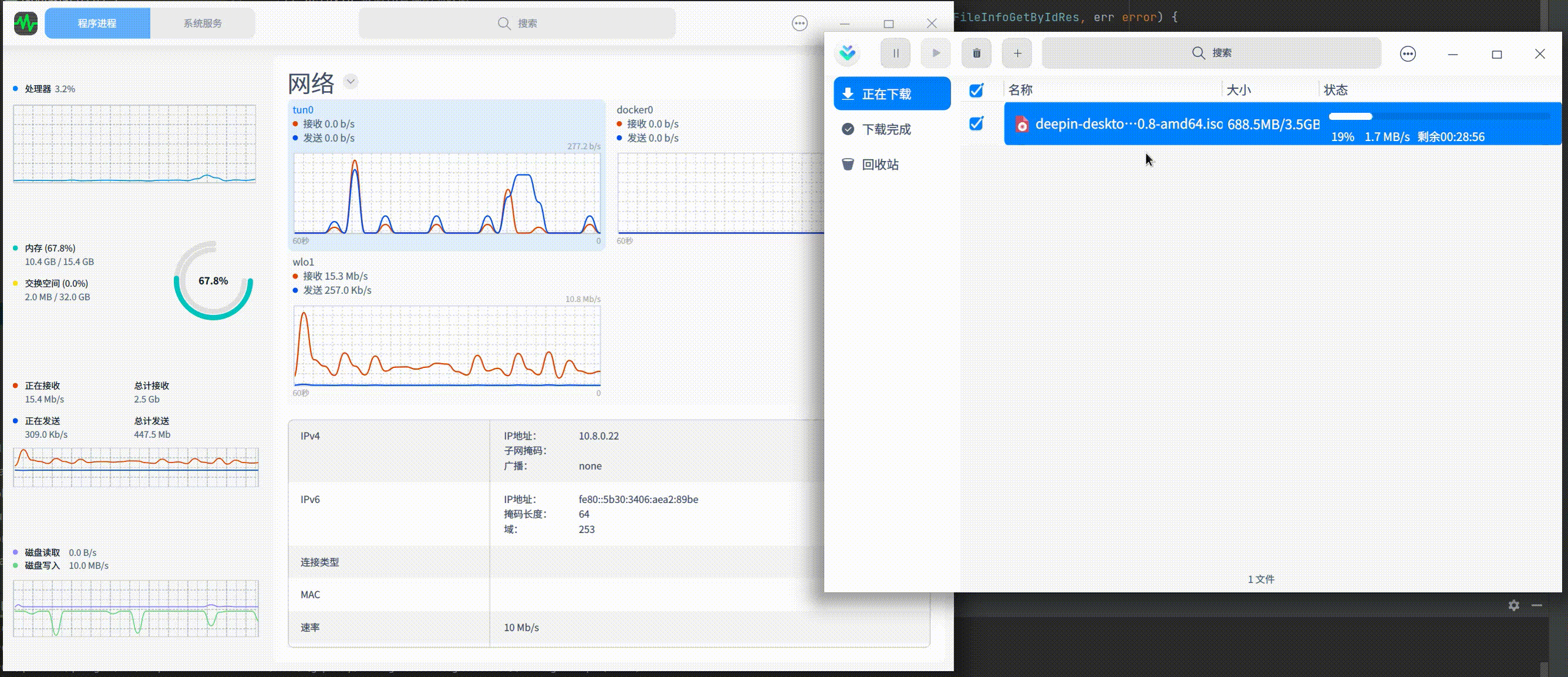Select the 正在下载 sidebar item
This screenshot has height=677, width=1568.
pos(891,94)
